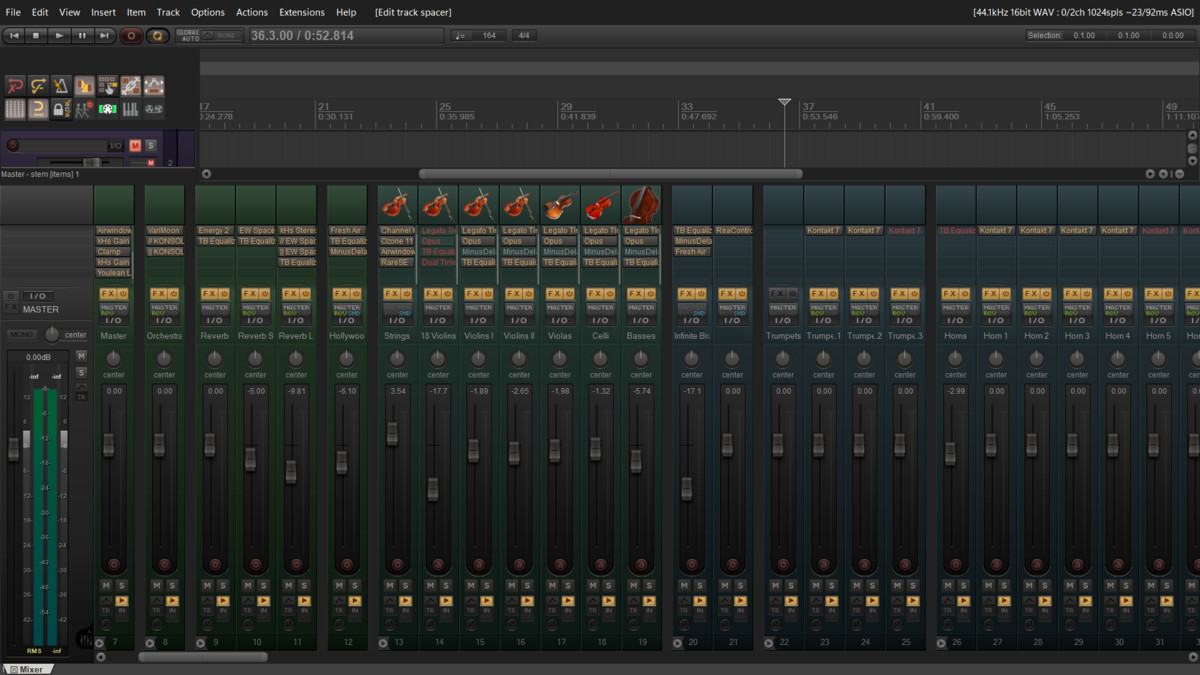Open the Extensions menu
The width and height of the screenshot is (1200, 675).
(x=302, y=12)
